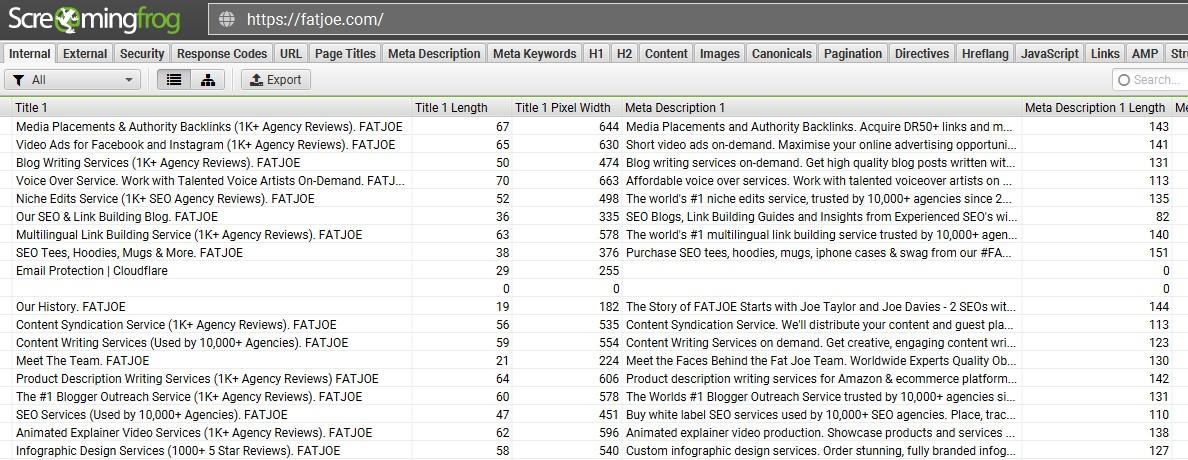Open the Directives tab
This screenshot has width=1188, height=460.
pos(922,53)
